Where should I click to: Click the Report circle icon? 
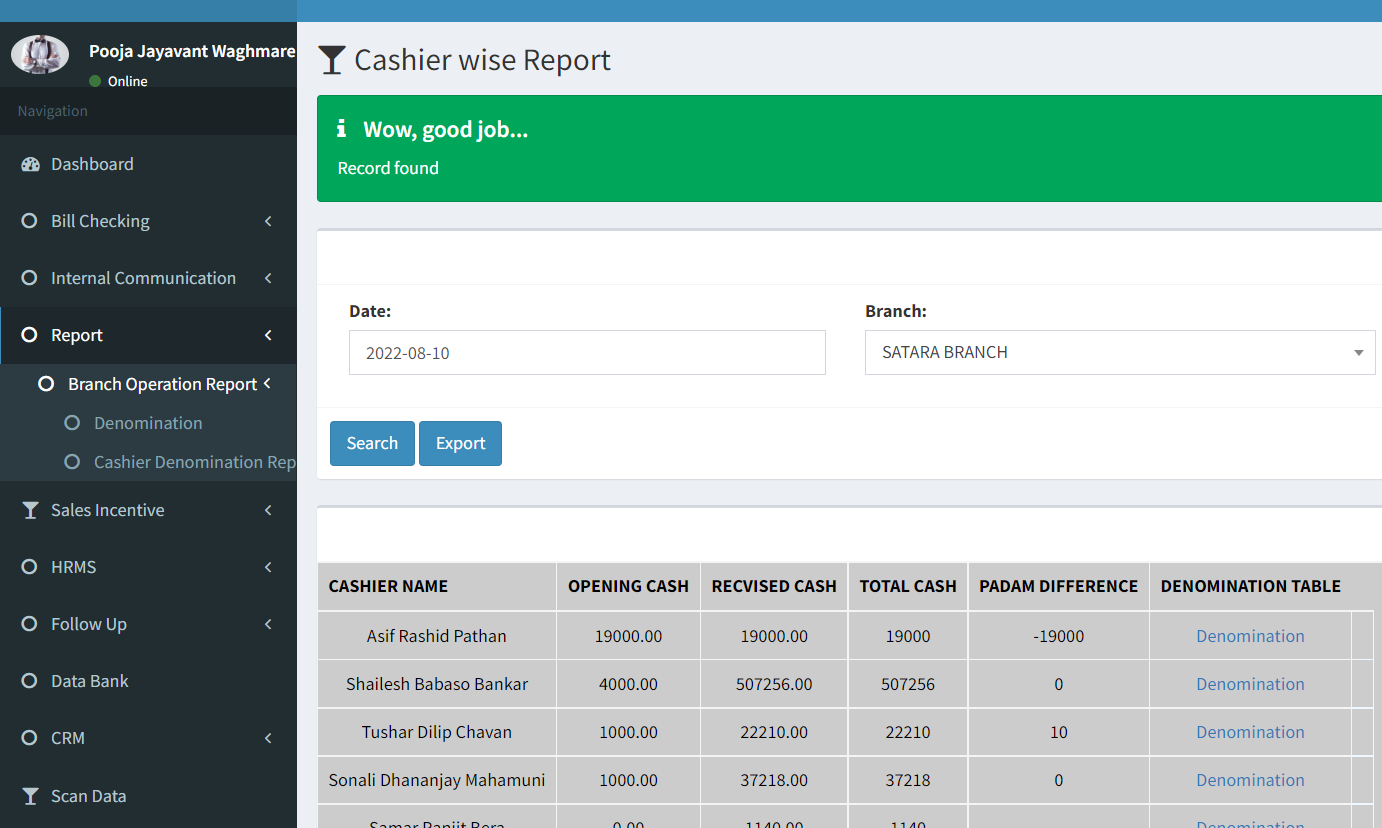click(x=29, y=335)
